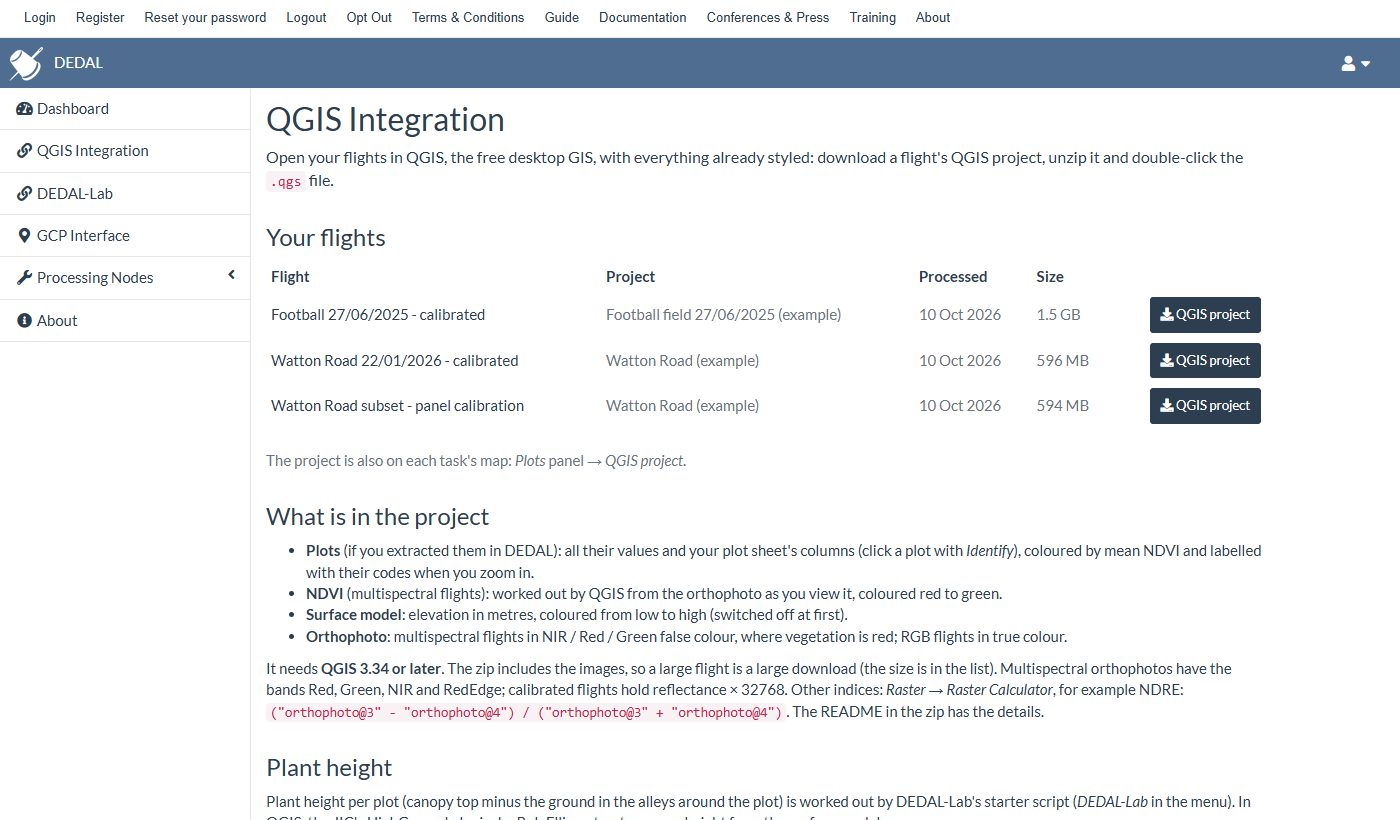Click the Processing Nodes wrench icon
1400x820 pixels.
point(25,278)
